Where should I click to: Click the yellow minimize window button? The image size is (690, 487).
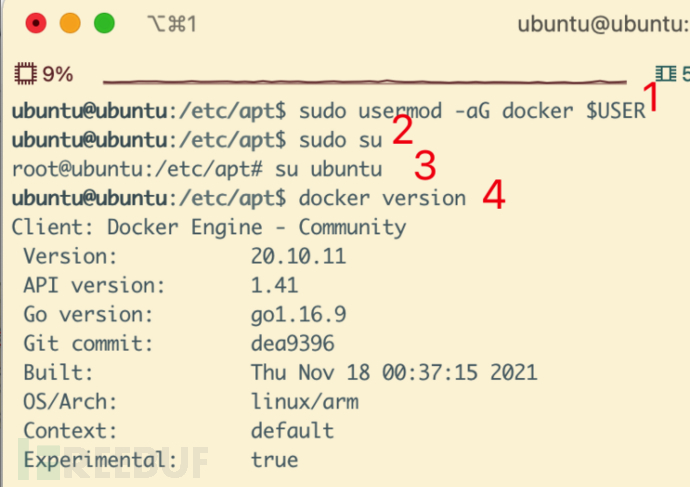pos(70,23)
